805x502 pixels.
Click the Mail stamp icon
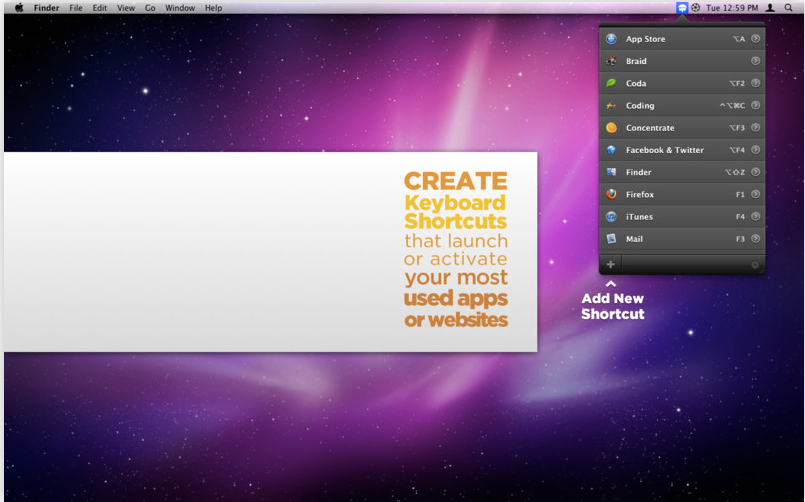(611, 239)
